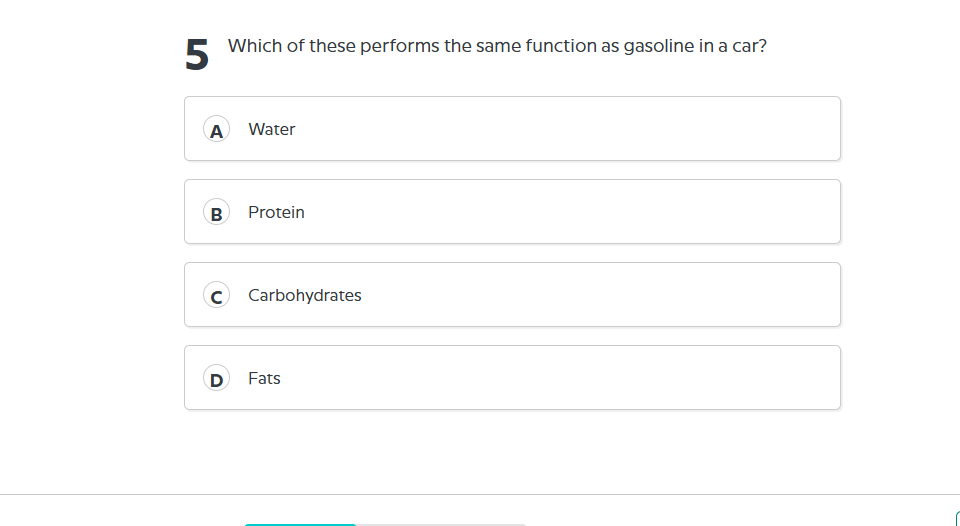Select the letter D answer badge
960x526 pixels.
(216, 378)
